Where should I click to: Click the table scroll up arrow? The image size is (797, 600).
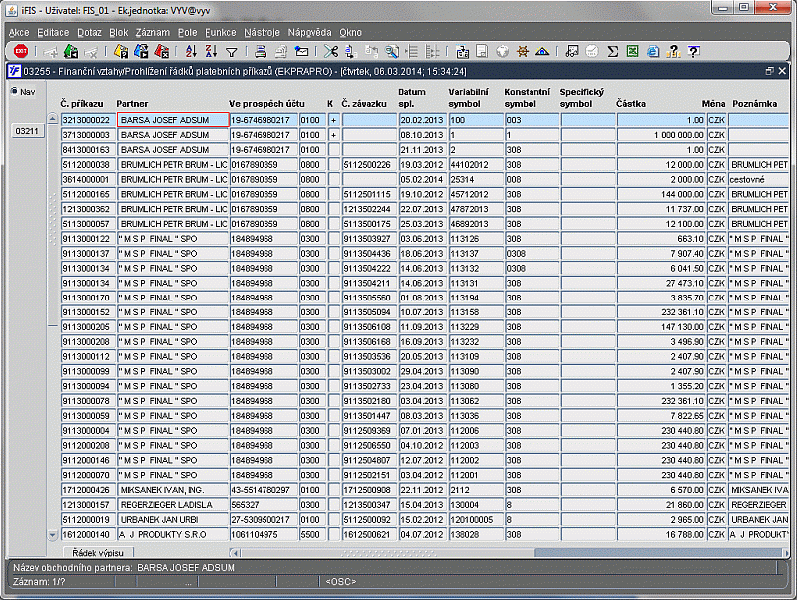[52, 118]
